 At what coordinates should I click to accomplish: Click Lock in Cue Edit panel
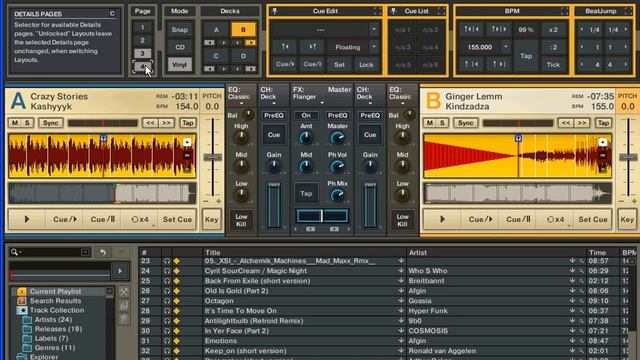tap(366, 64)
